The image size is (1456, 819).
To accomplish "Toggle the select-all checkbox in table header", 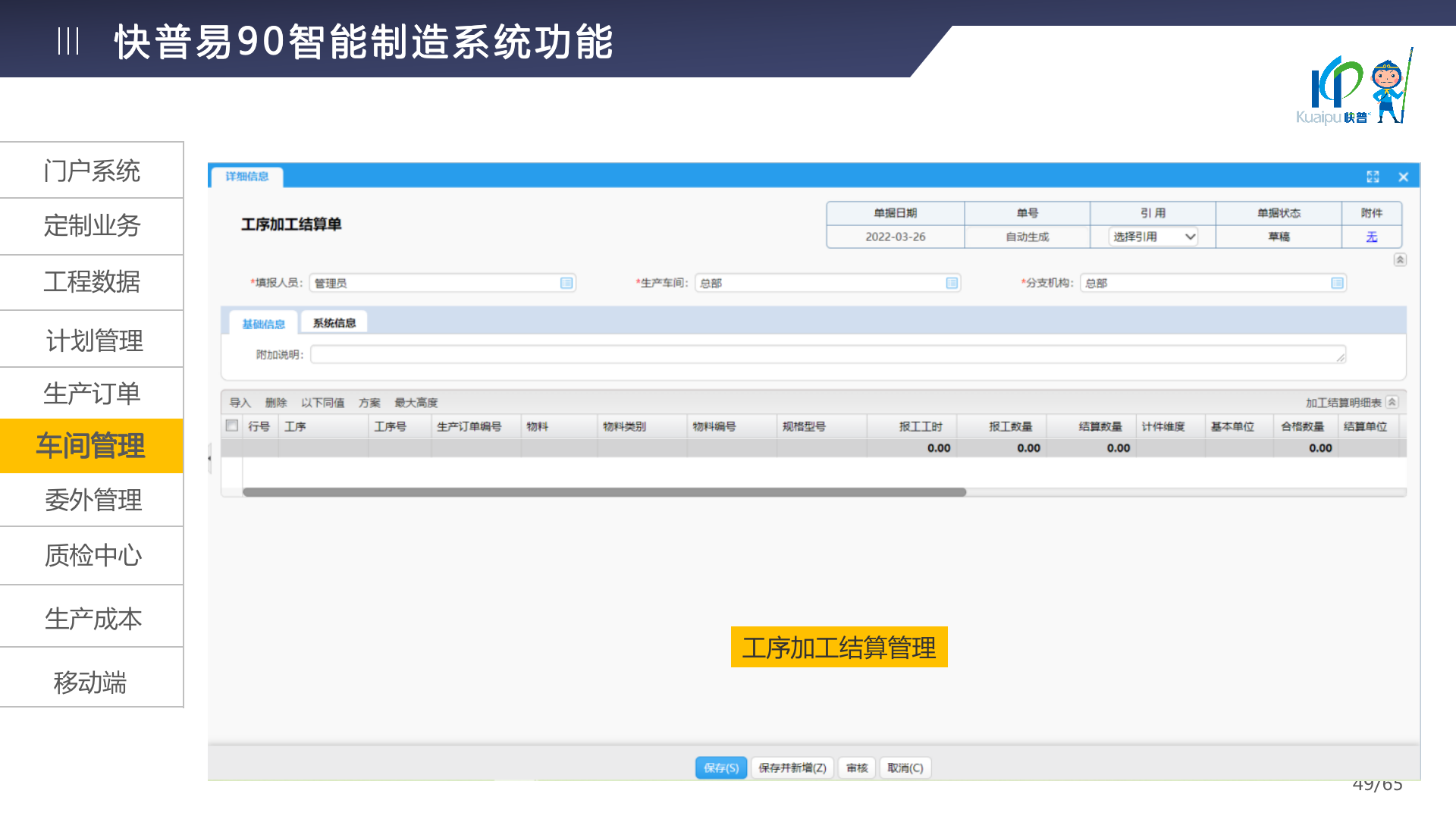I will [x=232, y=426].
